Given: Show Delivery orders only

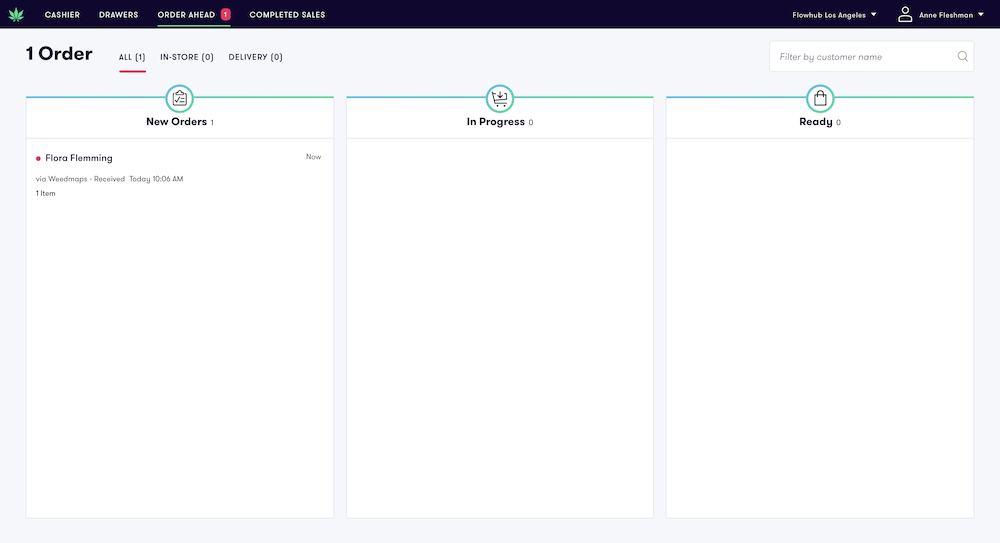Looking at the screenshot, I should pos(255,57).
